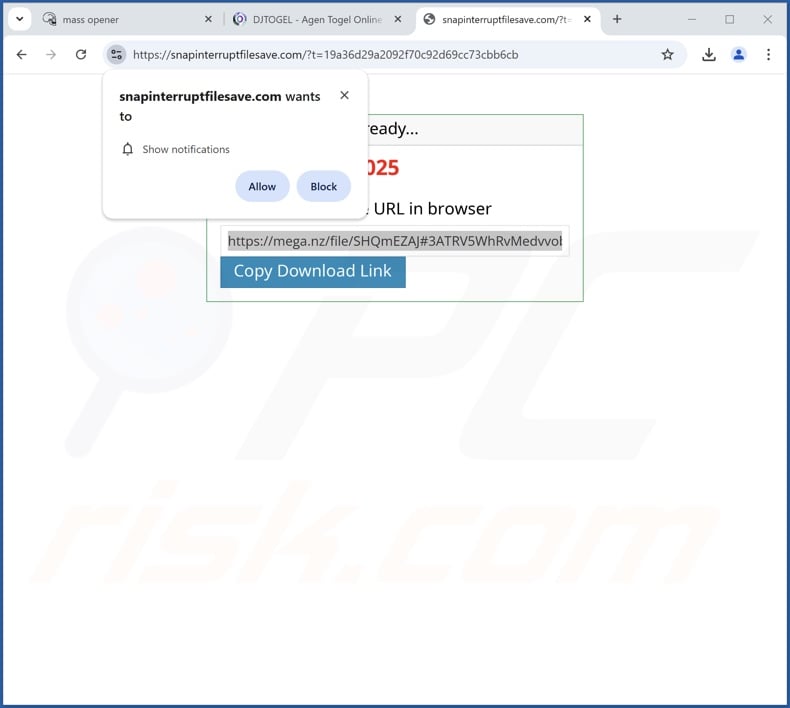This screenshot has height=708, width=790.
Task: Maximize the browser window
Action: [x=729, y=19]
